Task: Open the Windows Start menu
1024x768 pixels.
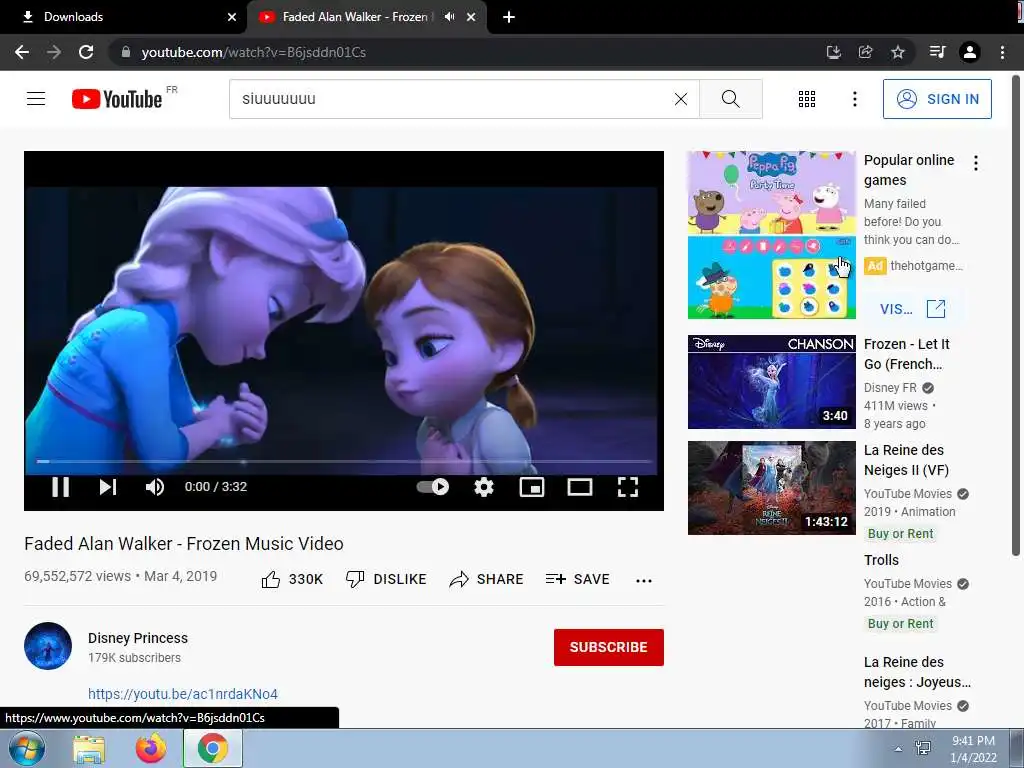Action: [27, 748]
